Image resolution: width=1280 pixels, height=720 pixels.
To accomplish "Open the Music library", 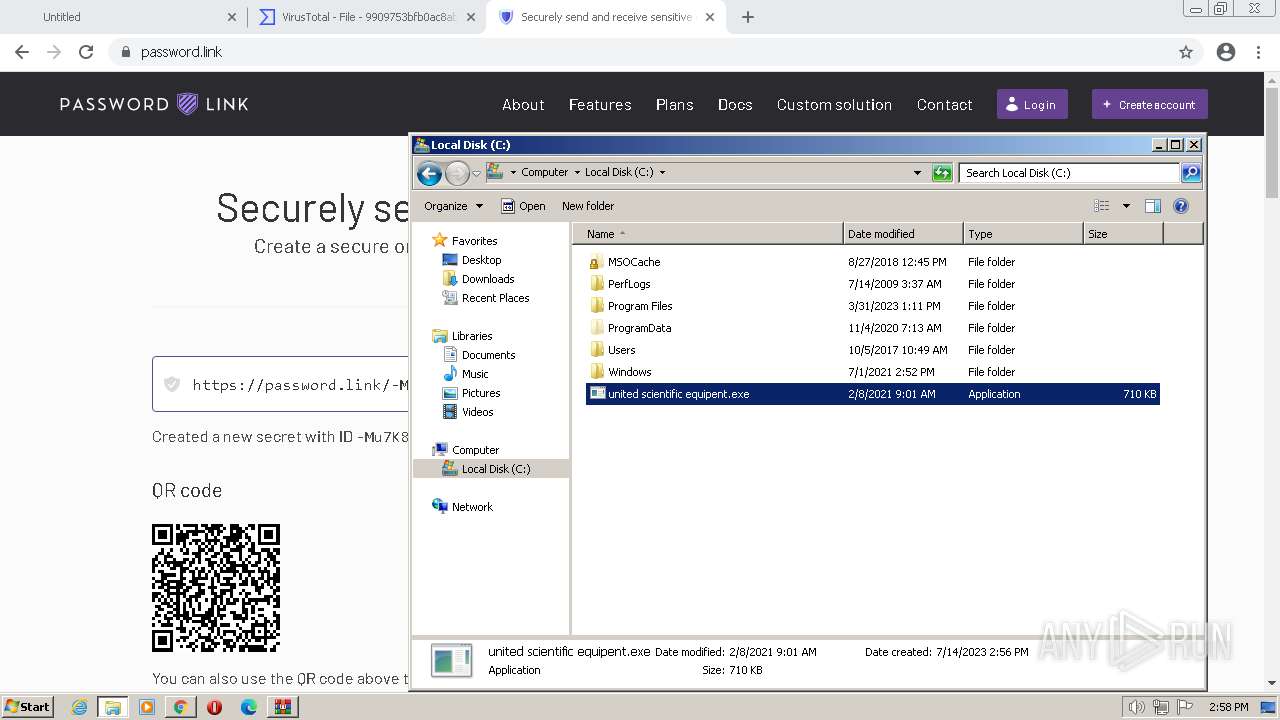I will 475,374.
